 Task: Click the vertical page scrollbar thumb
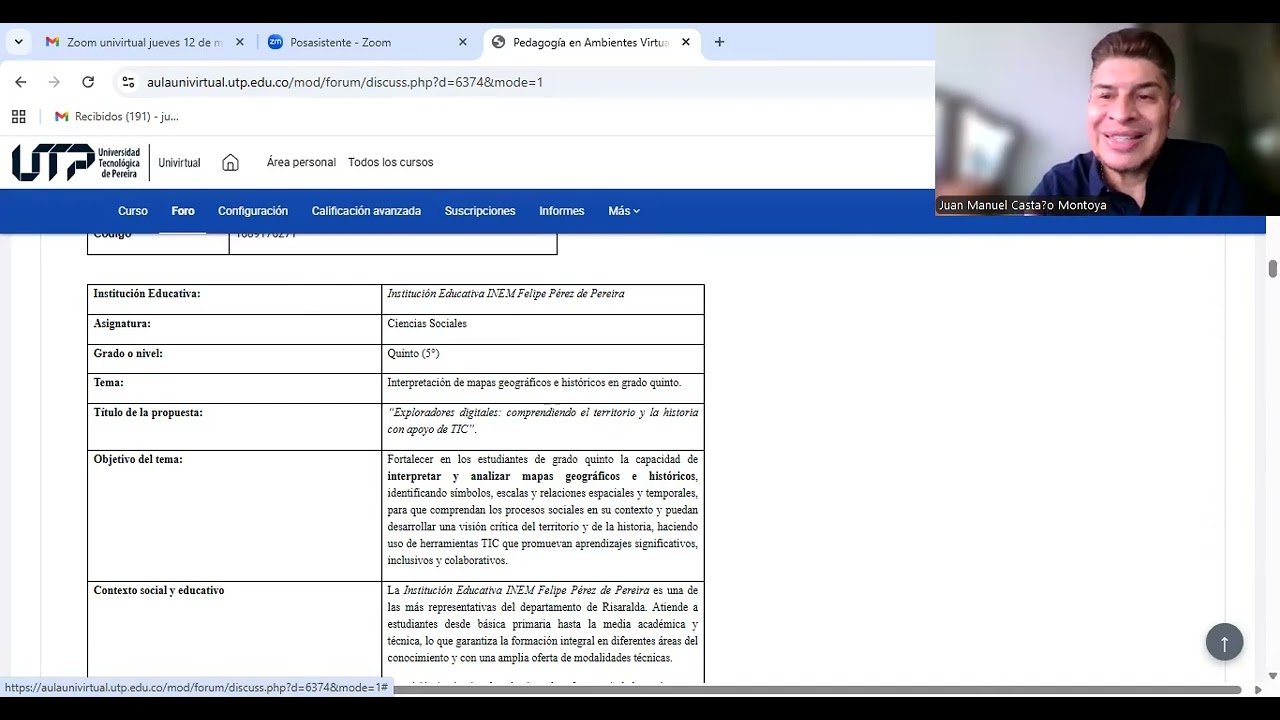point(1273,269)
